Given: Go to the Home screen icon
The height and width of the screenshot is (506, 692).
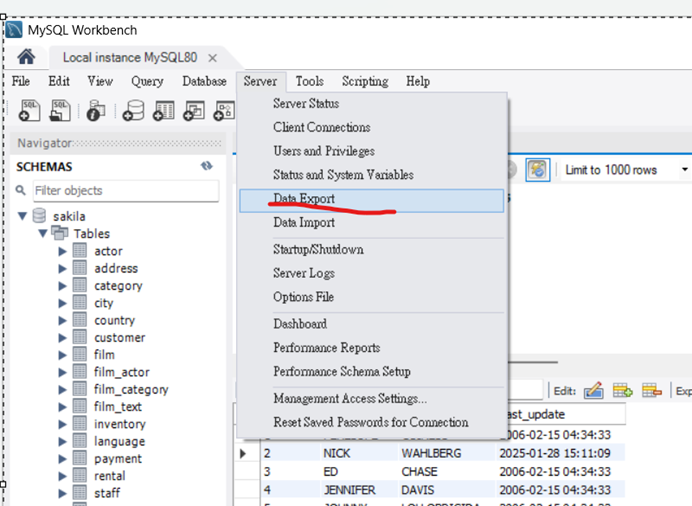Looking at the screenshot, I should click(x=26, y=57).
